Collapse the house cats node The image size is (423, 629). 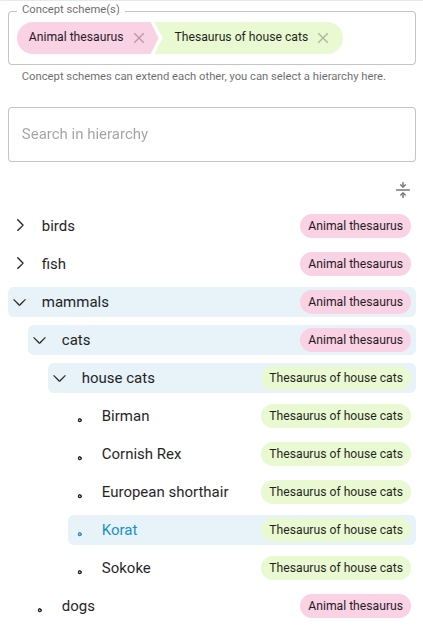(x=60, y=378)
